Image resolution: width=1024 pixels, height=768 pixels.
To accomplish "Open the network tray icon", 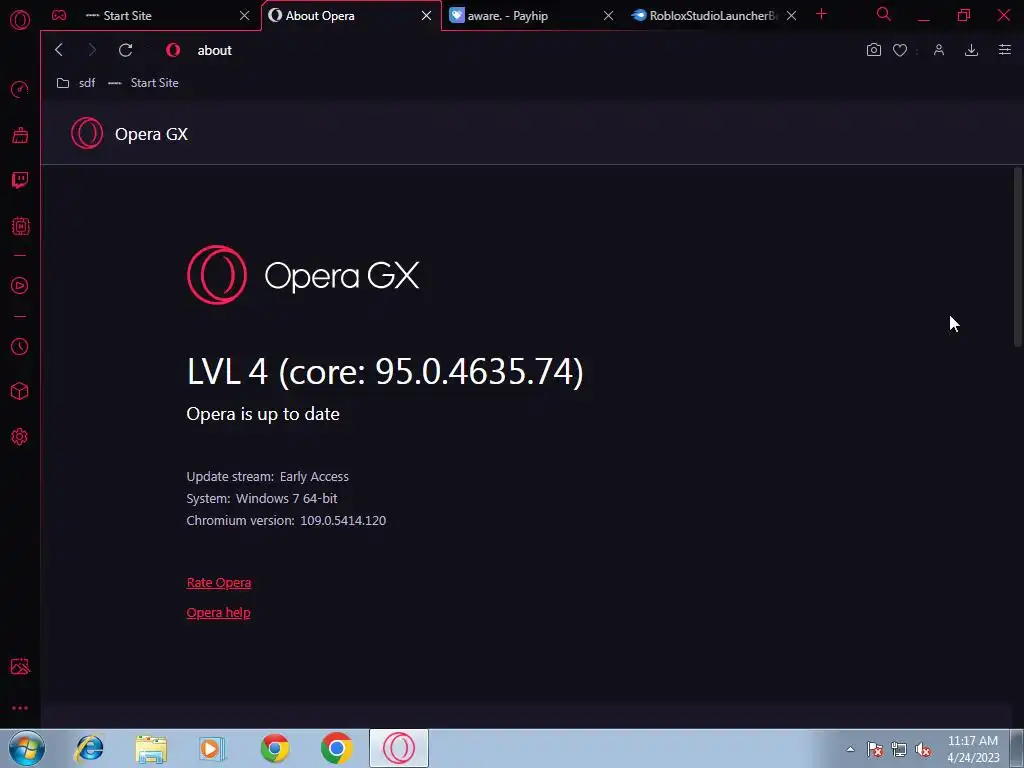I will [899, 750].
